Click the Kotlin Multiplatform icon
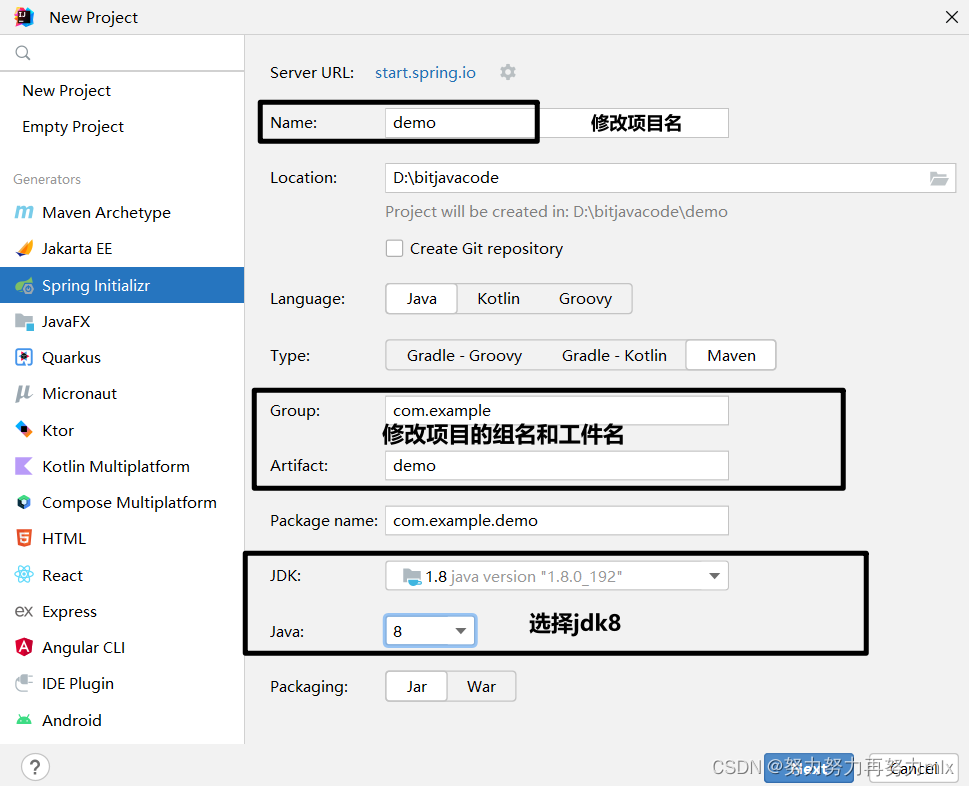969x786 pixels. tap(24, 466)
